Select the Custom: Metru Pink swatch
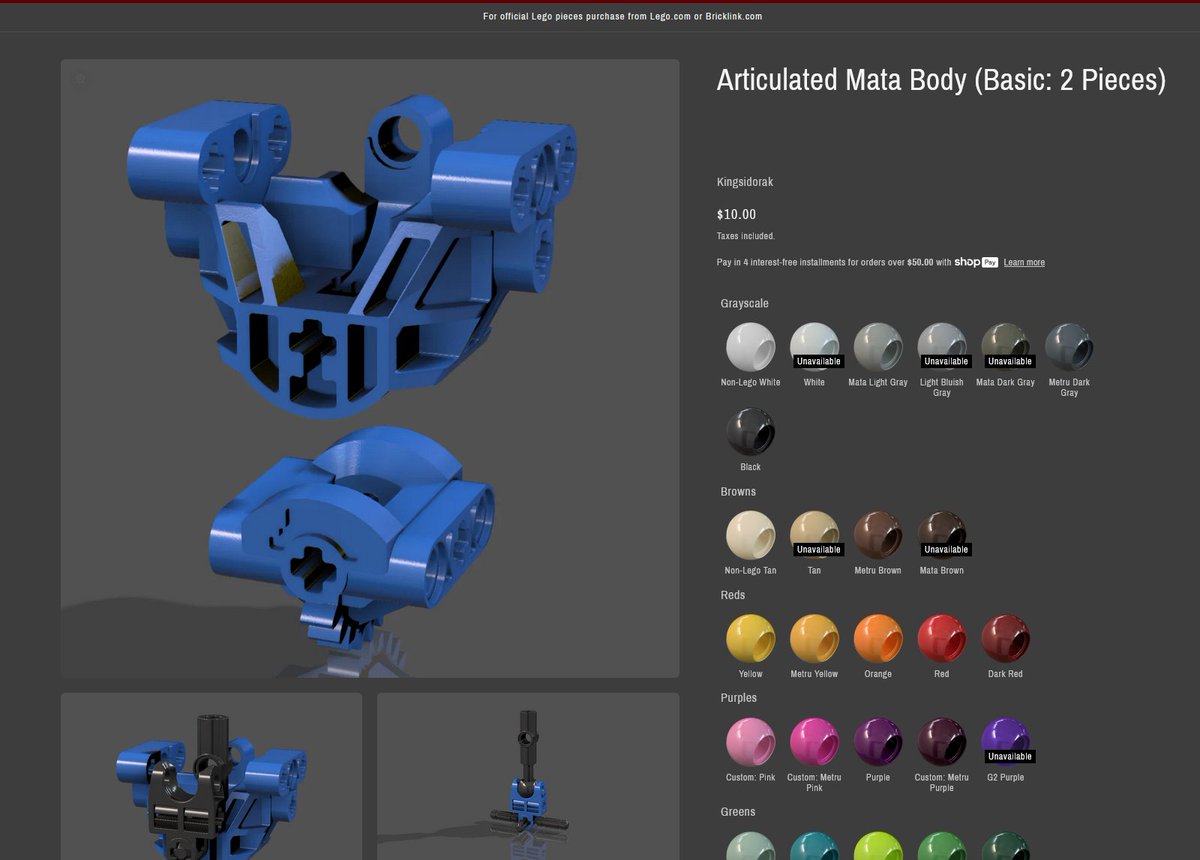The width and height of the screenshot is (1200, 860). tap(814, 742)
